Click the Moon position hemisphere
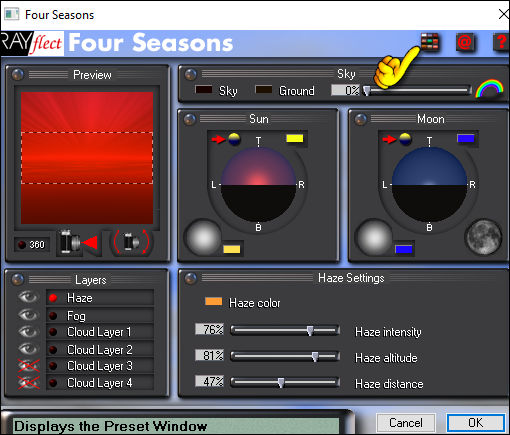The image size is (510, 435). click(430, 184)
